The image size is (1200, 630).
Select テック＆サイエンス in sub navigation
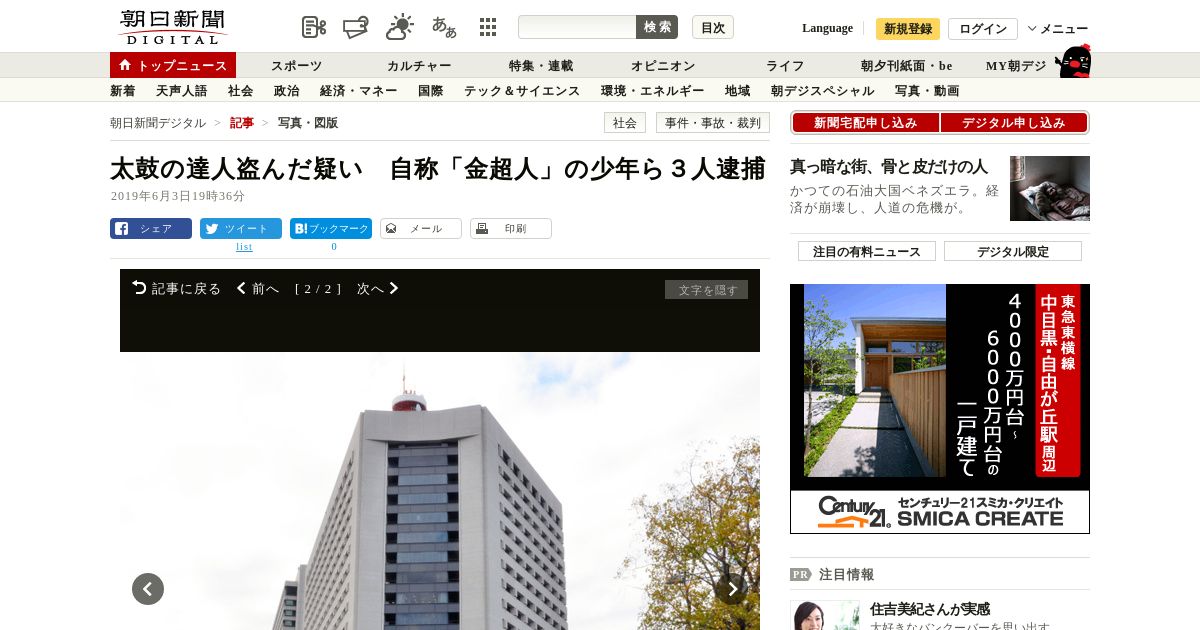[x=522, y=90]
